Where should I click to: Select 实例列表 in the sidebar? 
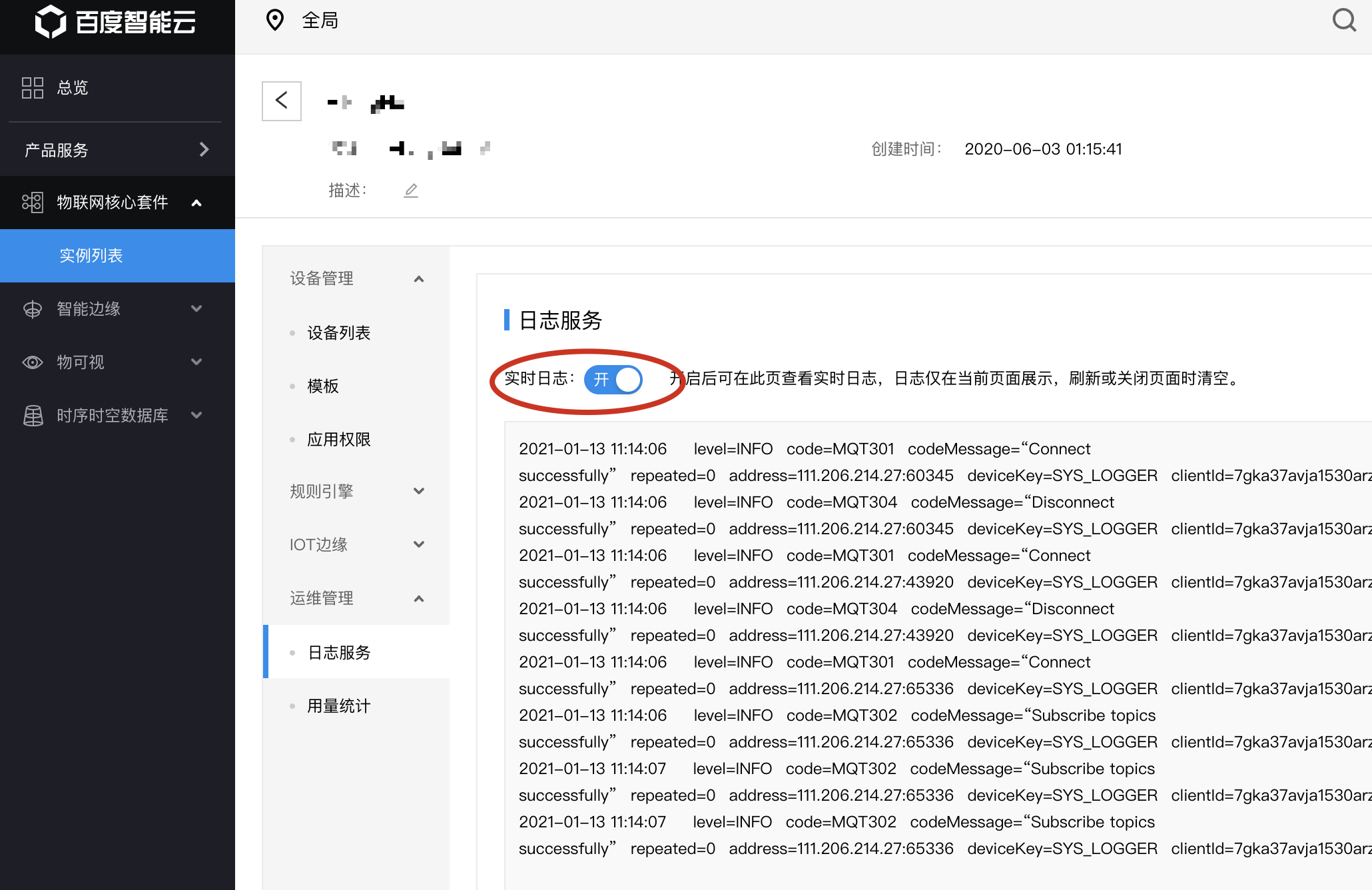tap(117, 256)
